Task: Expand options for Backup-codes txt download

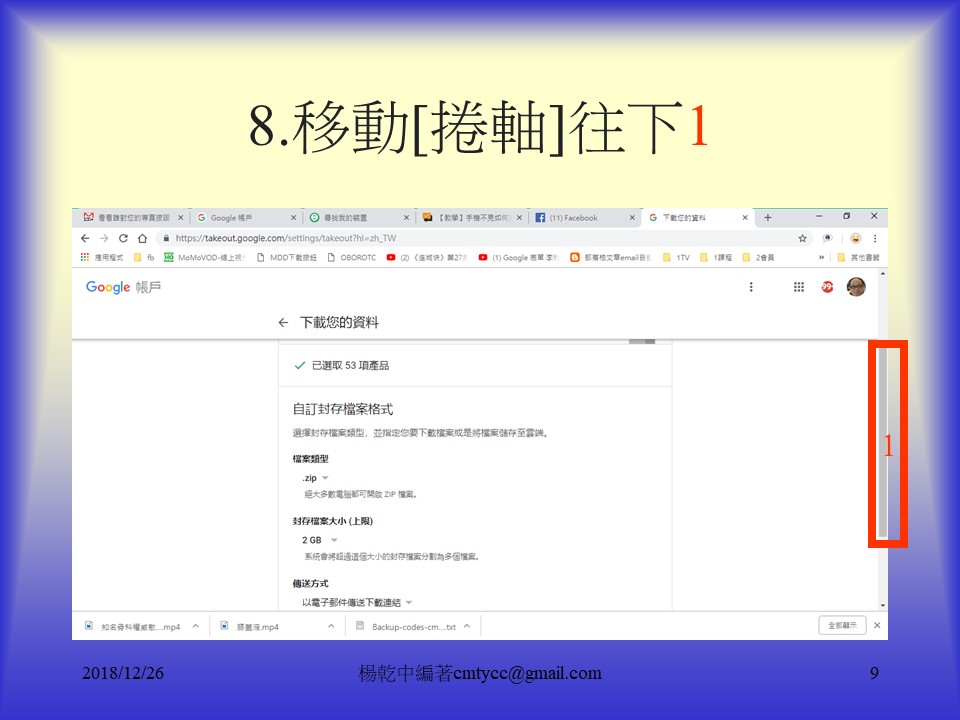Action: (467, 626)
